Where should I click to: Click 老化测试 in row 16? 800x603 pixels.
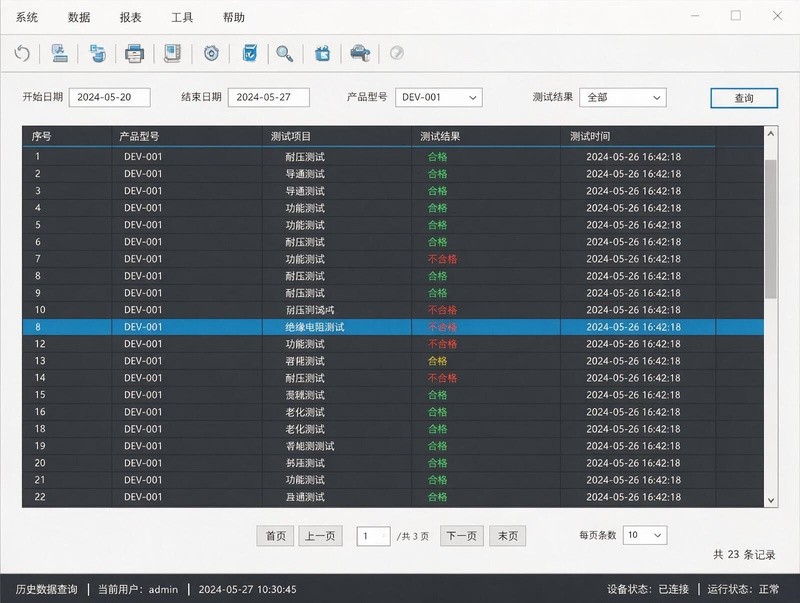[305, 412]
